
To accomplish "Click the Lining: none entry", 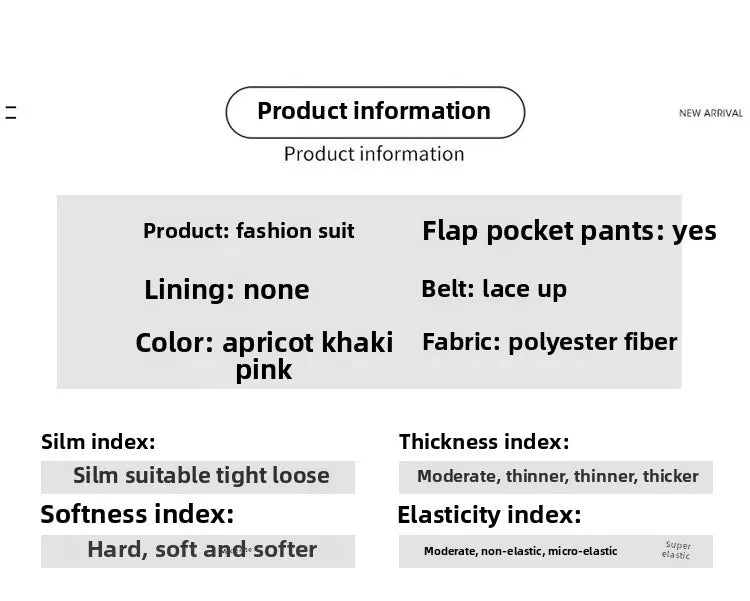I will [227, 290].
